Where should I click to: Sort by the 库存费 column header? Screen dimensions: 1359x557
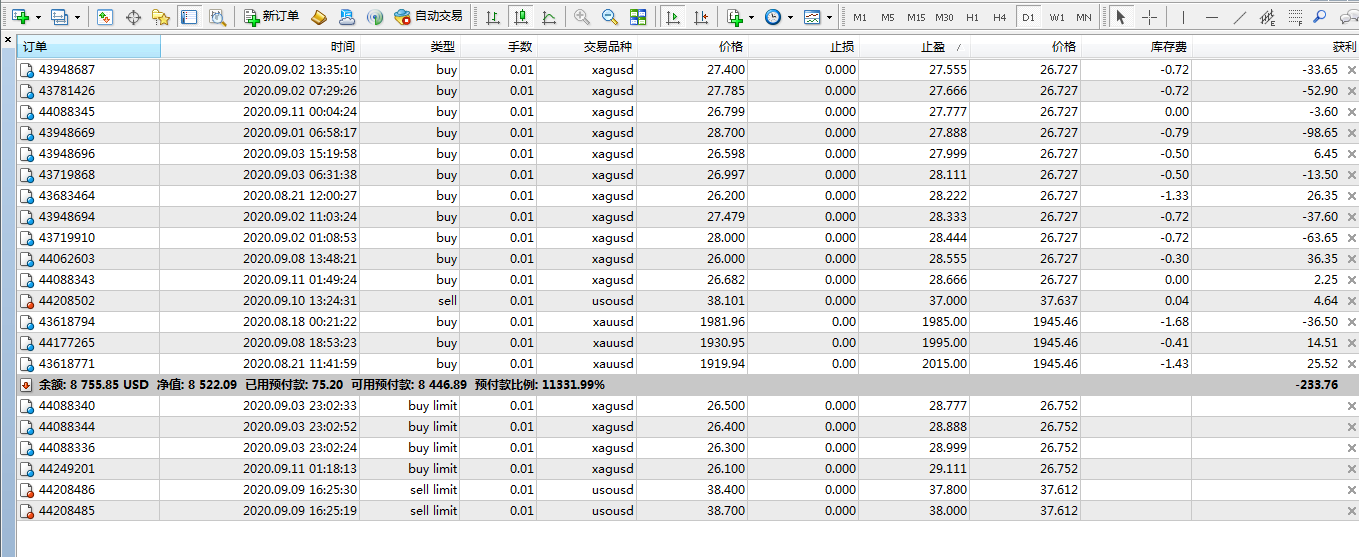tap(1136, 47)
